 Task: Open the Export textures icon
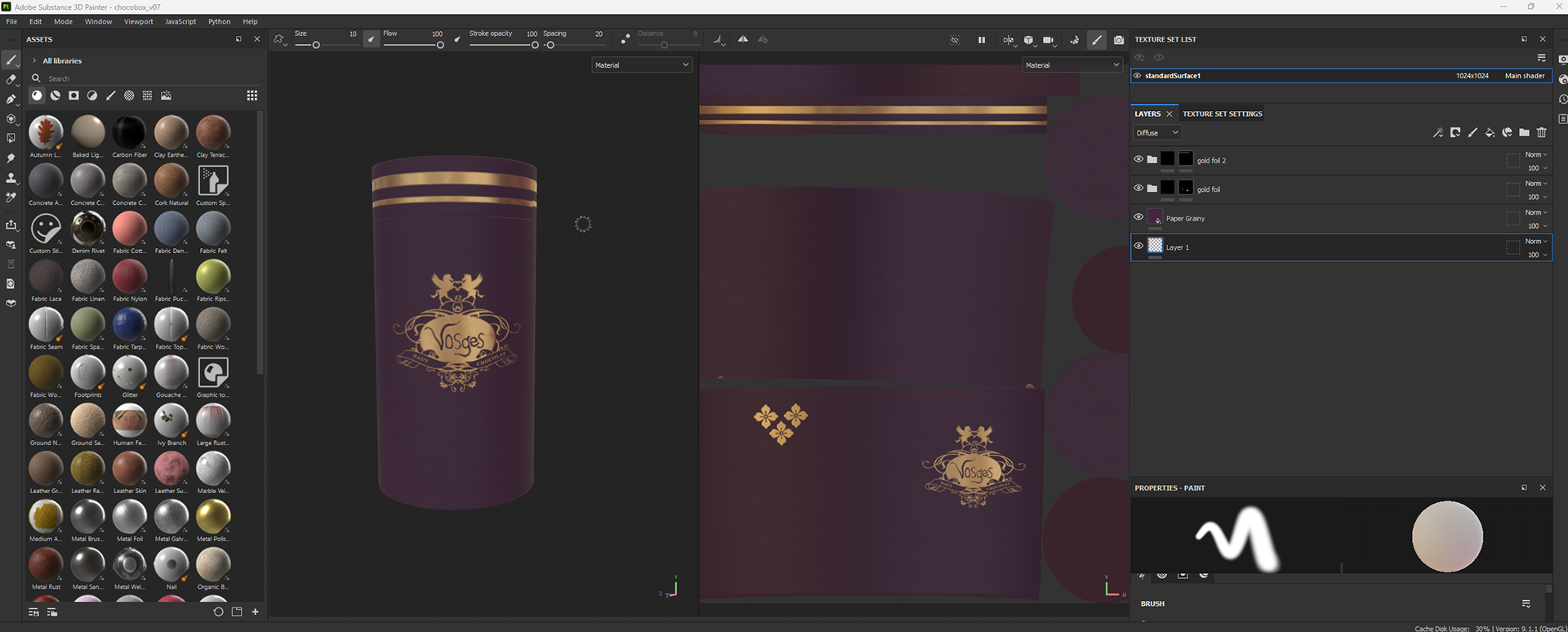tap(11, 225)
